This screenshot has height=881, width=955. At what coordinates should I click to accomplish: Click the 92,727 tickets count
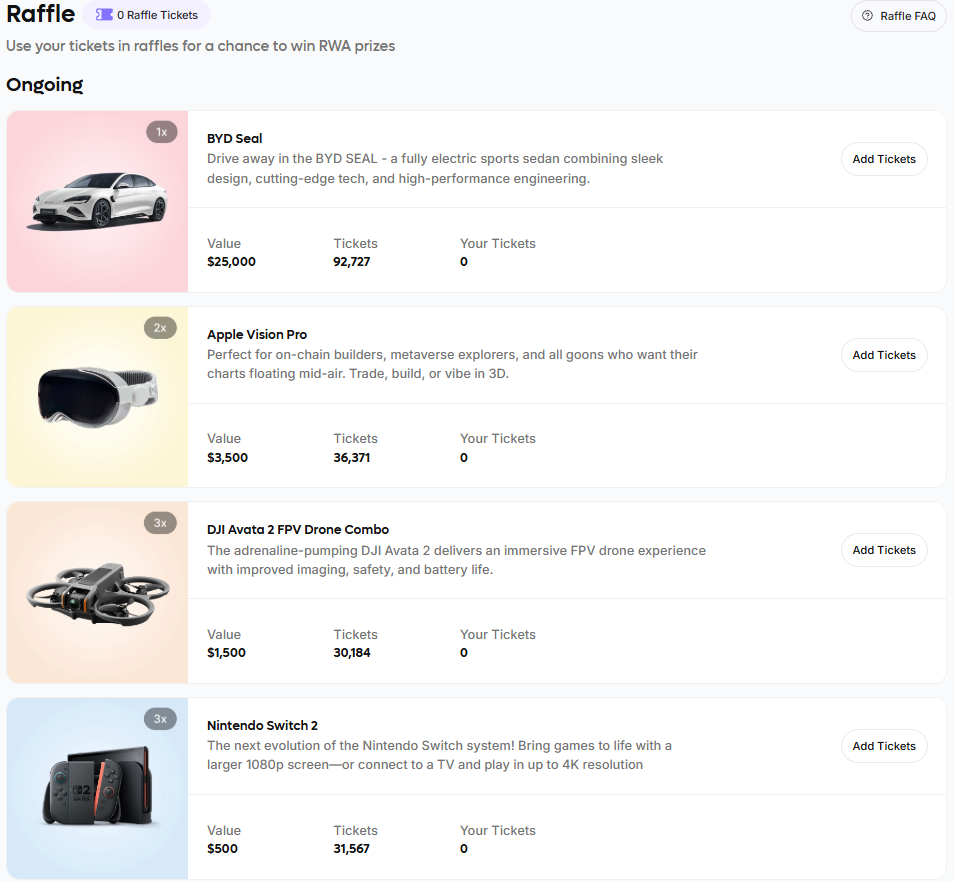351,262
